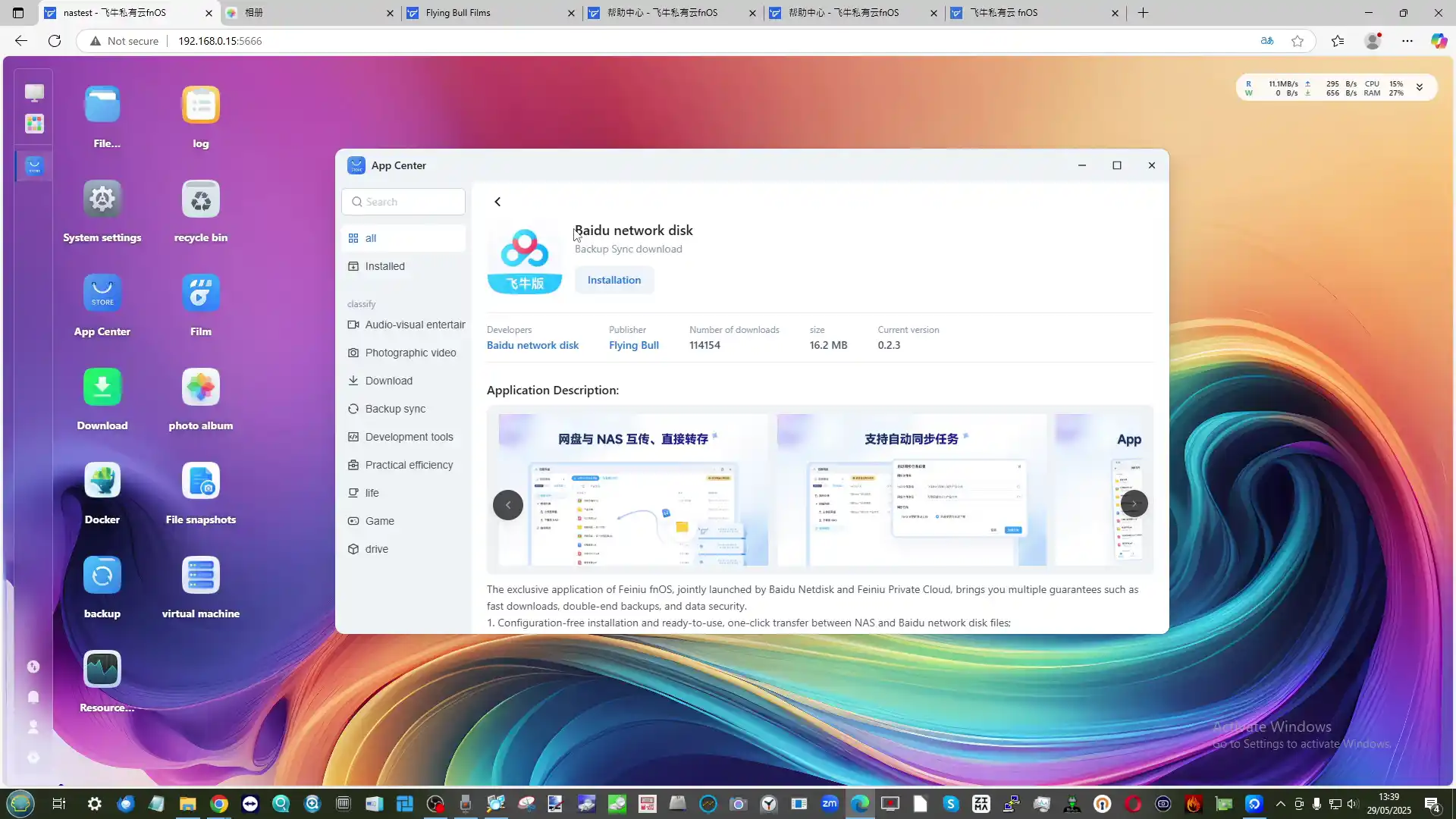
Task: Open the recycle bin desktop icon
Action: (201, 199)
